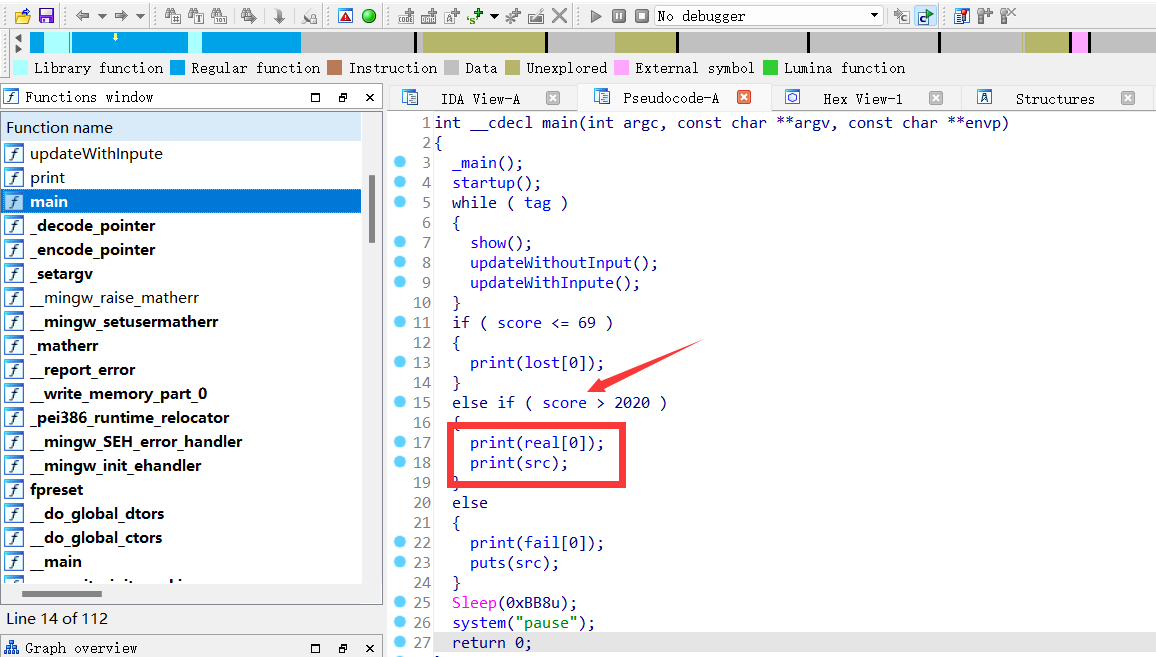Viewport: 1156px width, 657px height.
Task: Toggle breakpoint dot on line 3
Action: [400, 162]
